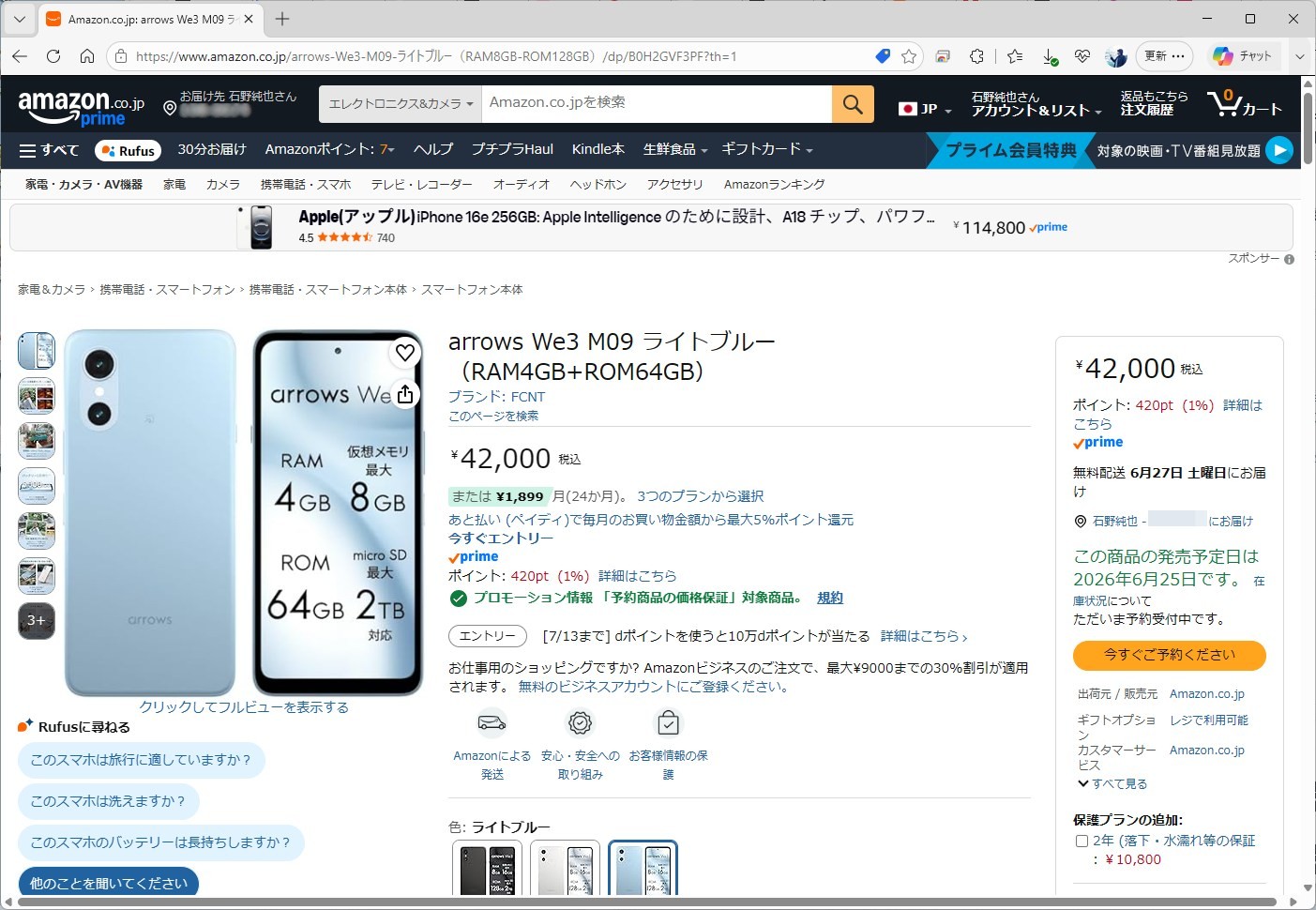Image resolution: width=1316 pixels, height=910 pixels.
Task: Go back with browser back arrow
Action: (x=20, y=56)
